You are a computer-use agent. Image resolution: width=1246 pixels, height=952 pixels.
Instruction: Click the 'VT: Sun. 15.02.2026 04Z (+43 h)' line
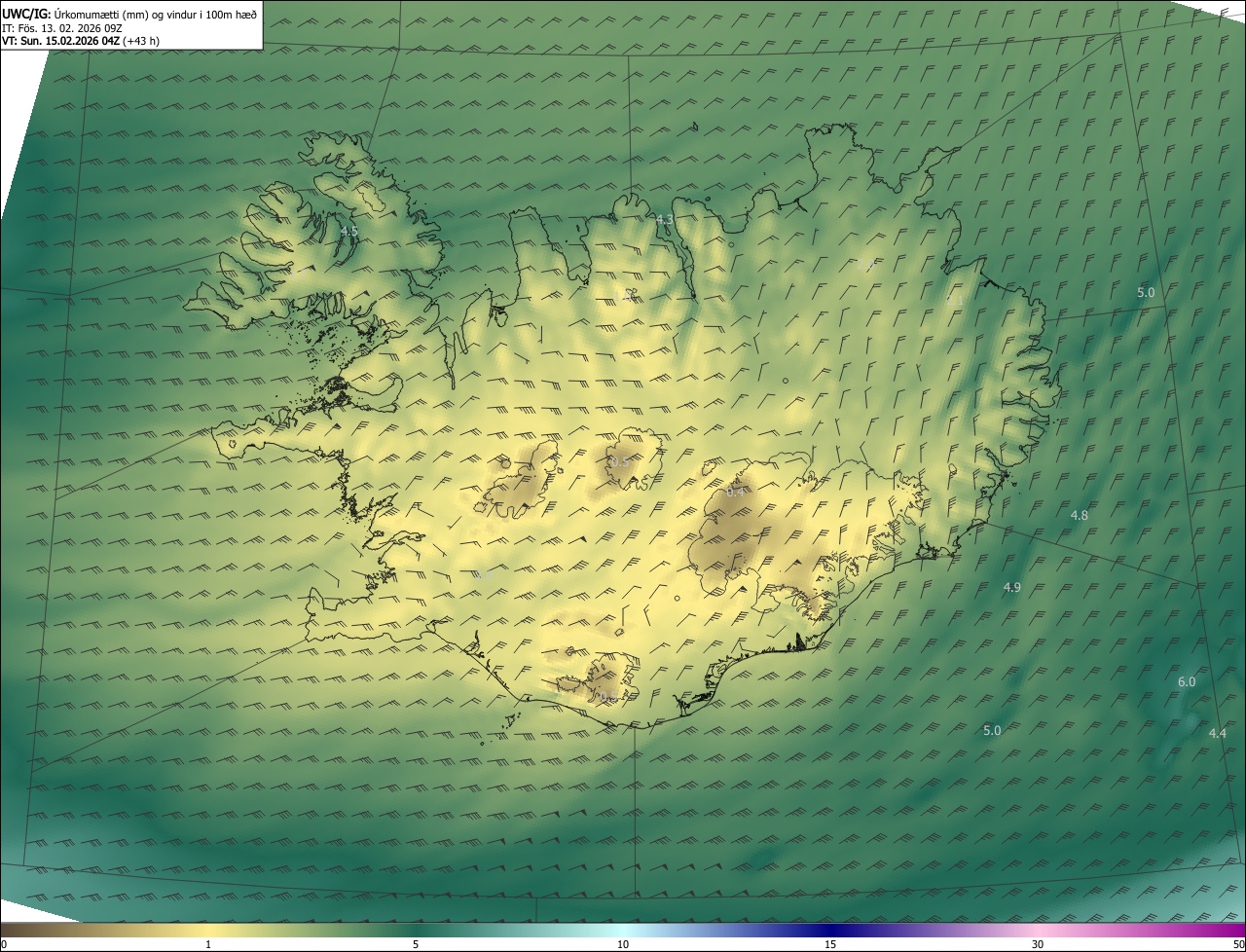[x=81, y=41]
